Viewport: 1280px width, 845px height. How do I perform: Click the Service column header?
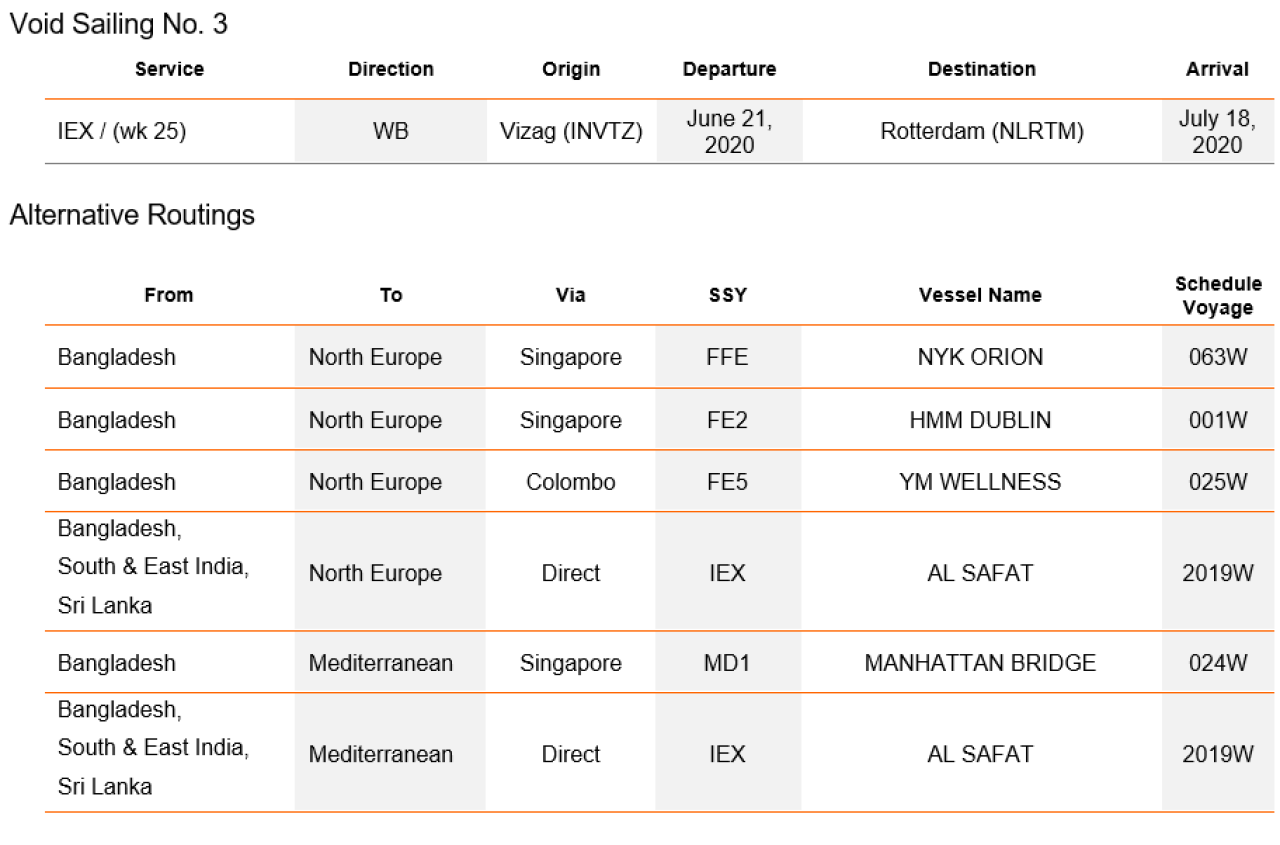tap(169, 69)
